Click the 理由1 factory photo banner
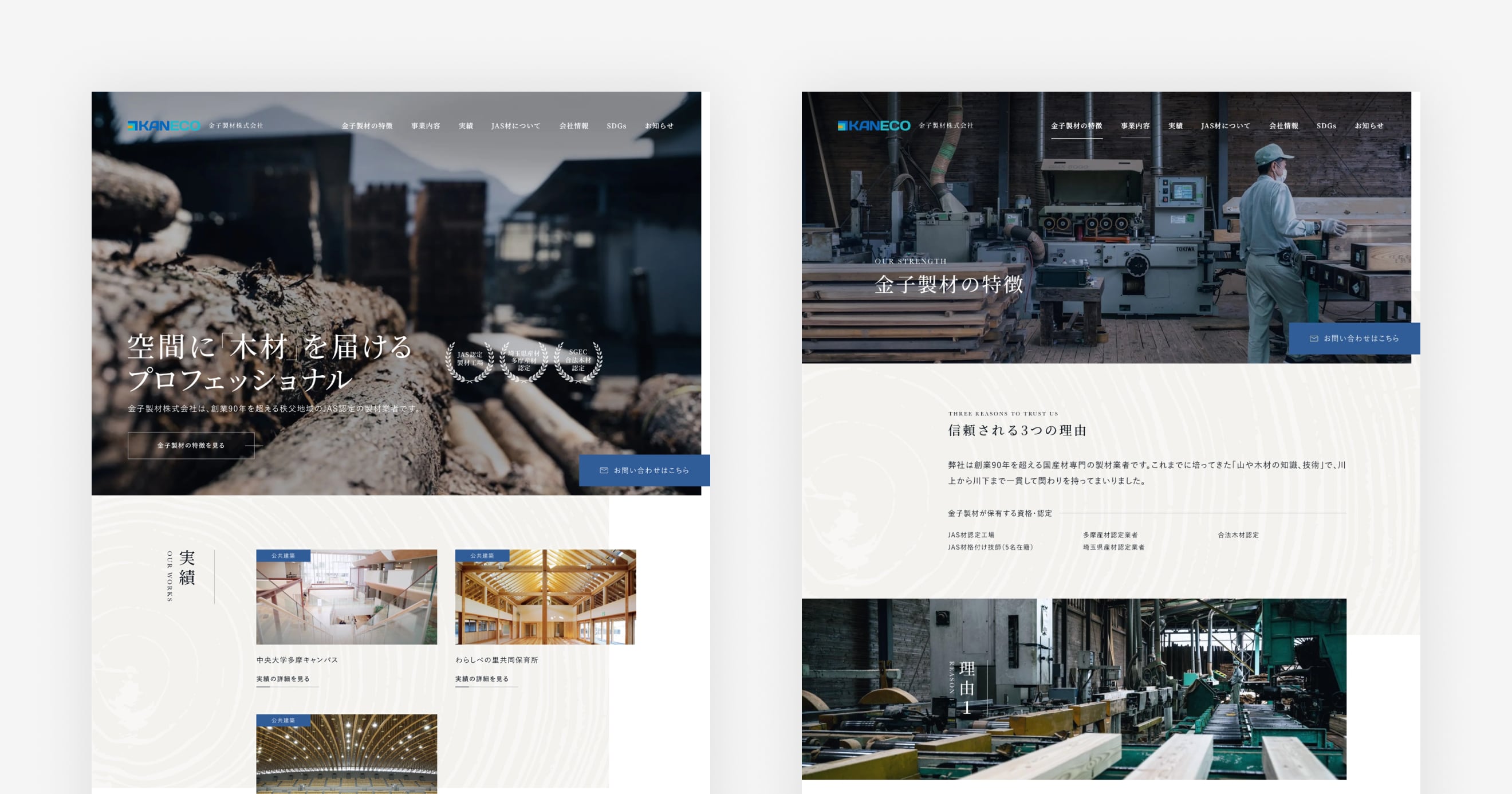This screenshot has height=794, width=1512. click(1073, 689)
